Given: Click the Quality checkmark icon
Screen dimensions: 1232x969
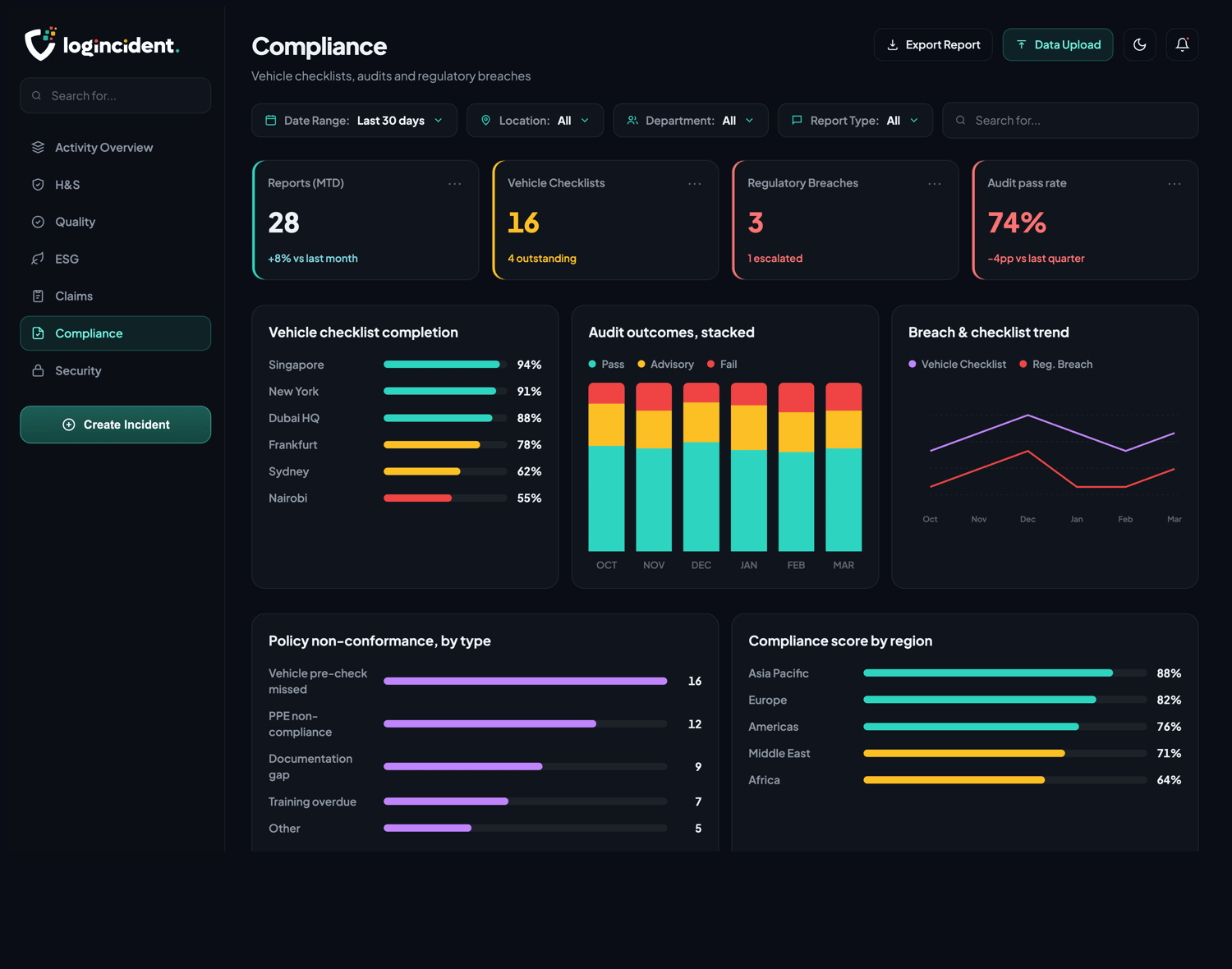Looking at the screenshot, I should pyautogui.click(x=38, y=222).
